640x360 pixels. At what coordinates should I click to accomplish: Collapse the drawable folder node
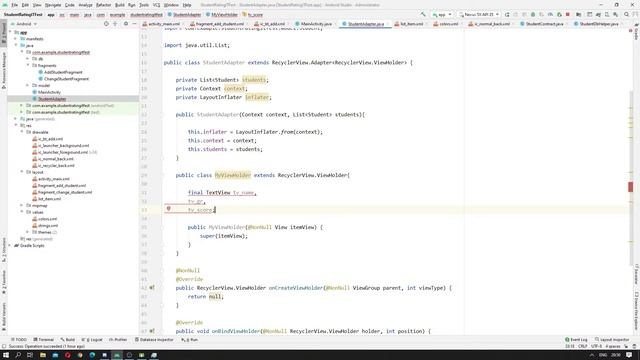click(x=22, y=132)
